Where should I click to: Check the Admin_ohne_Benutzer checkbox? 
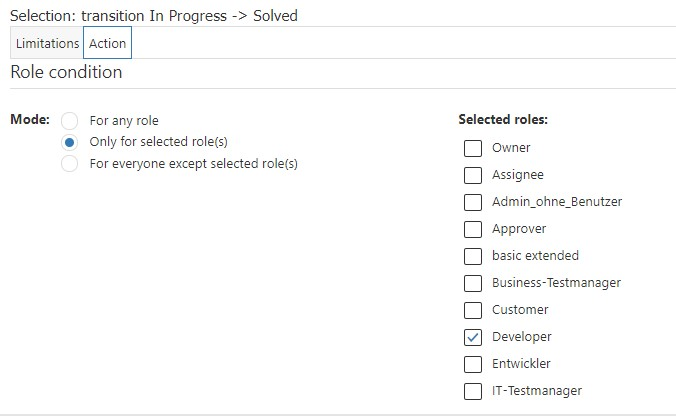click(x=473, y=202)
